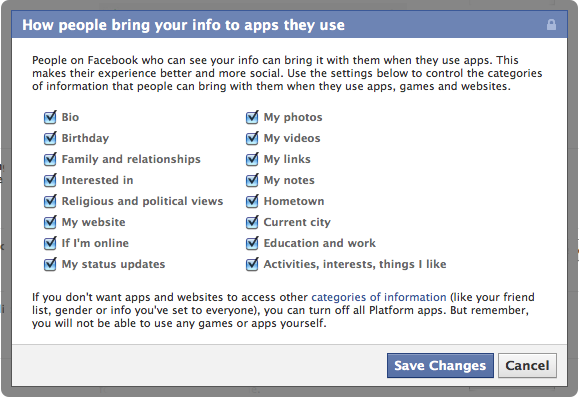Click the Cancel button
The height and width of the screenshot is (398, 579).
click(x=527, y=366)
